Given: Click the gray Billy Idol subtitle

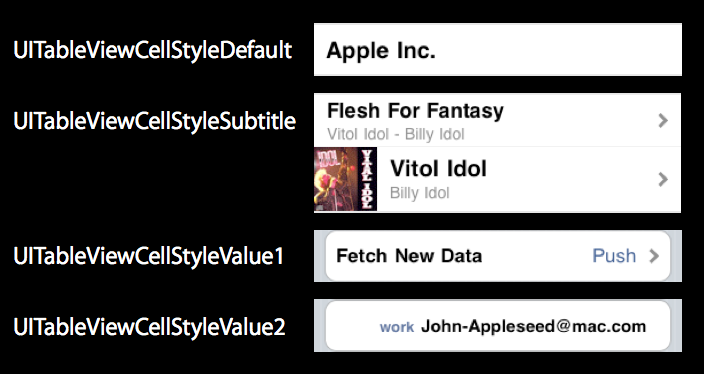Looking at the screenshot, I should point(419,193).
